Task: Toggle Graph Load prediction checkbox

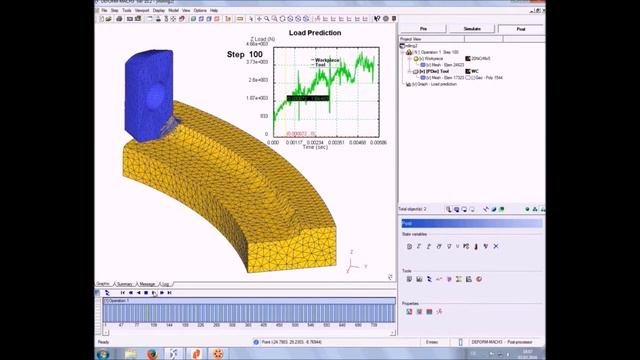Action: click(414, 84)
